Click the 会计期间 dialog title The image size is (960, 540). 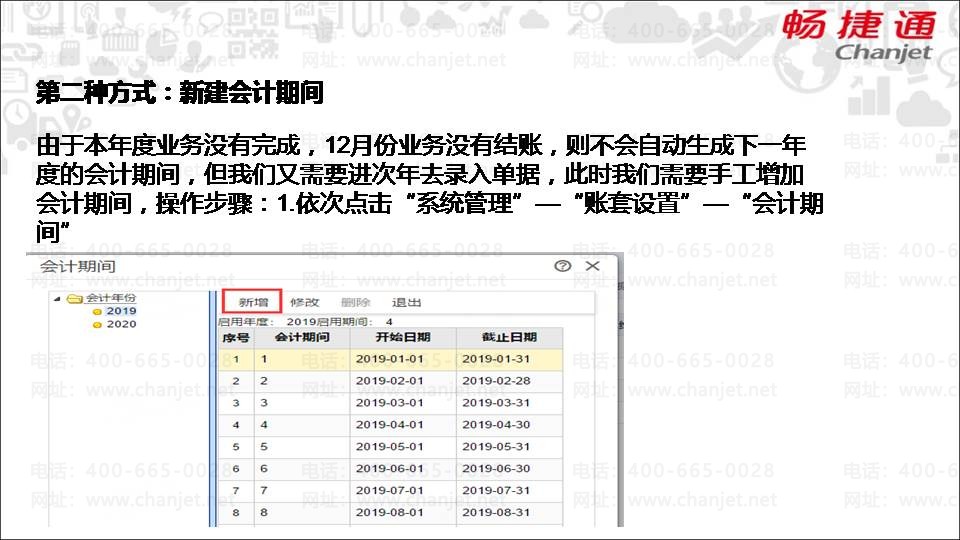[x=78, y=266]
